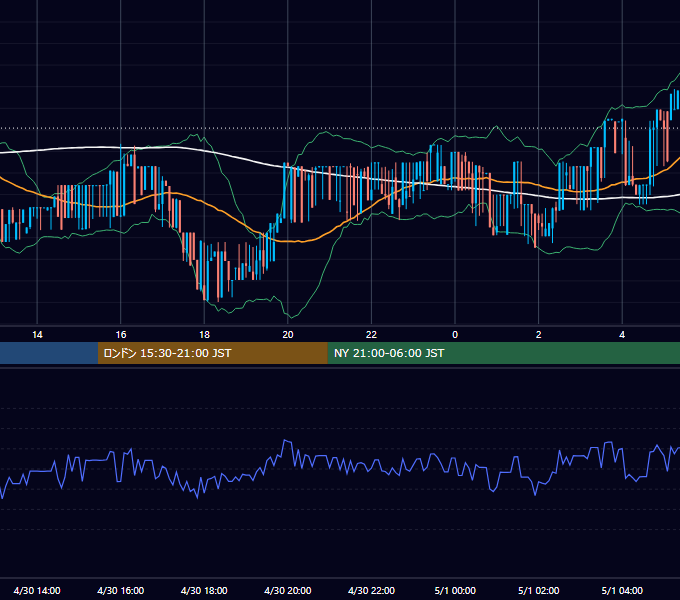
Task: Click the '14' hour axis label
Action: 37,335
